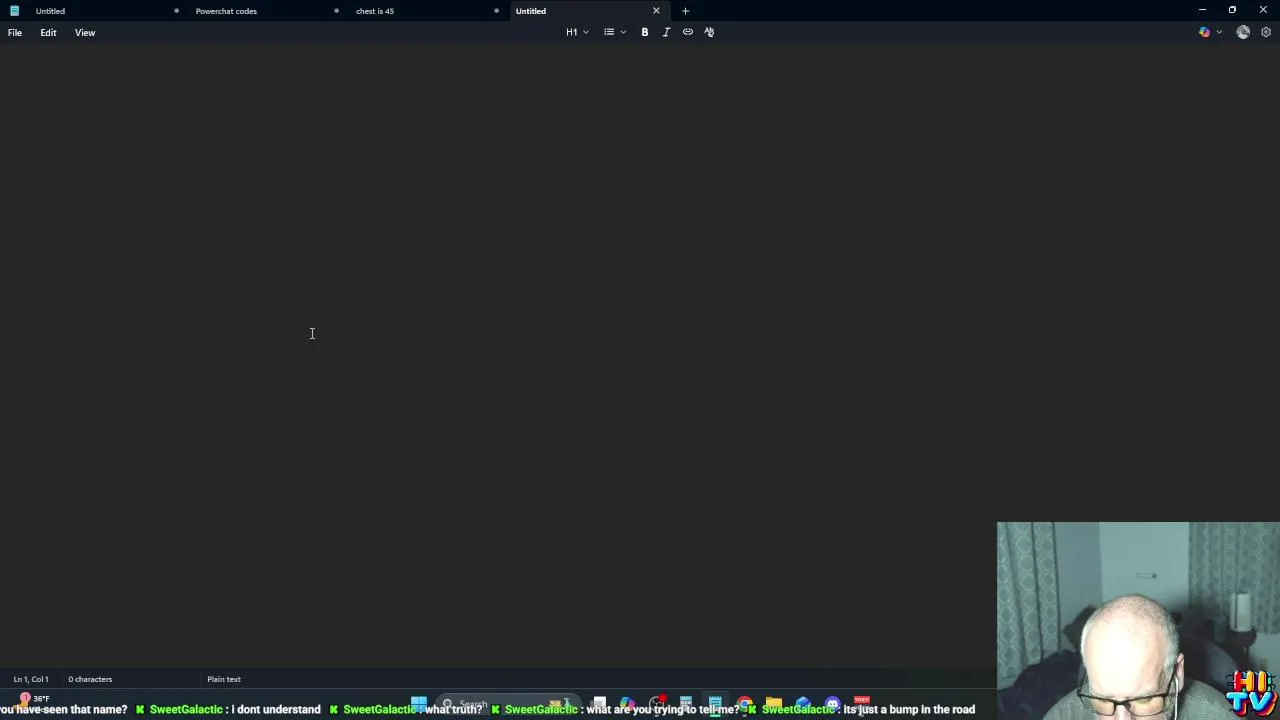Open Discord from the taskbar
Viewport: 1280px width, 720px height.
point(832,704)
